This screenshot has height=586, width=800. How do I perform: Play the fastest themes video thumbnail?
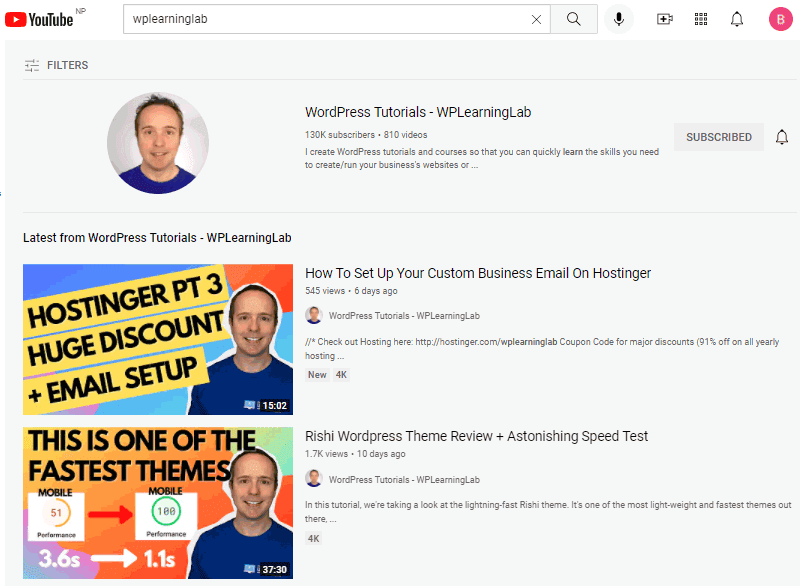158,503
